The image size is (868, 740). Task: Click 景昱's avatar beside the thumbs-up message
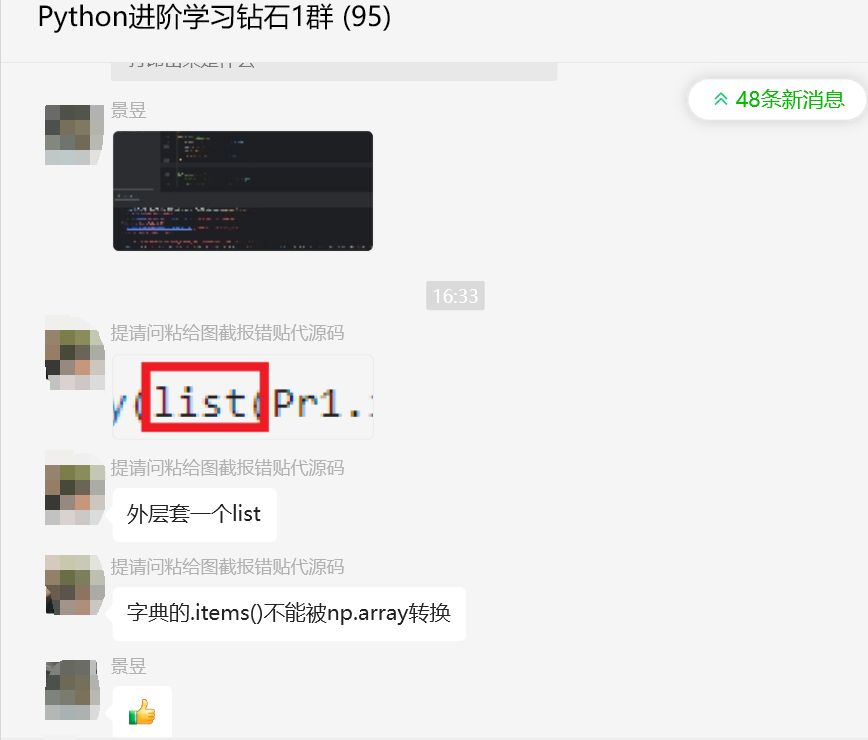[x=74, y=690]
